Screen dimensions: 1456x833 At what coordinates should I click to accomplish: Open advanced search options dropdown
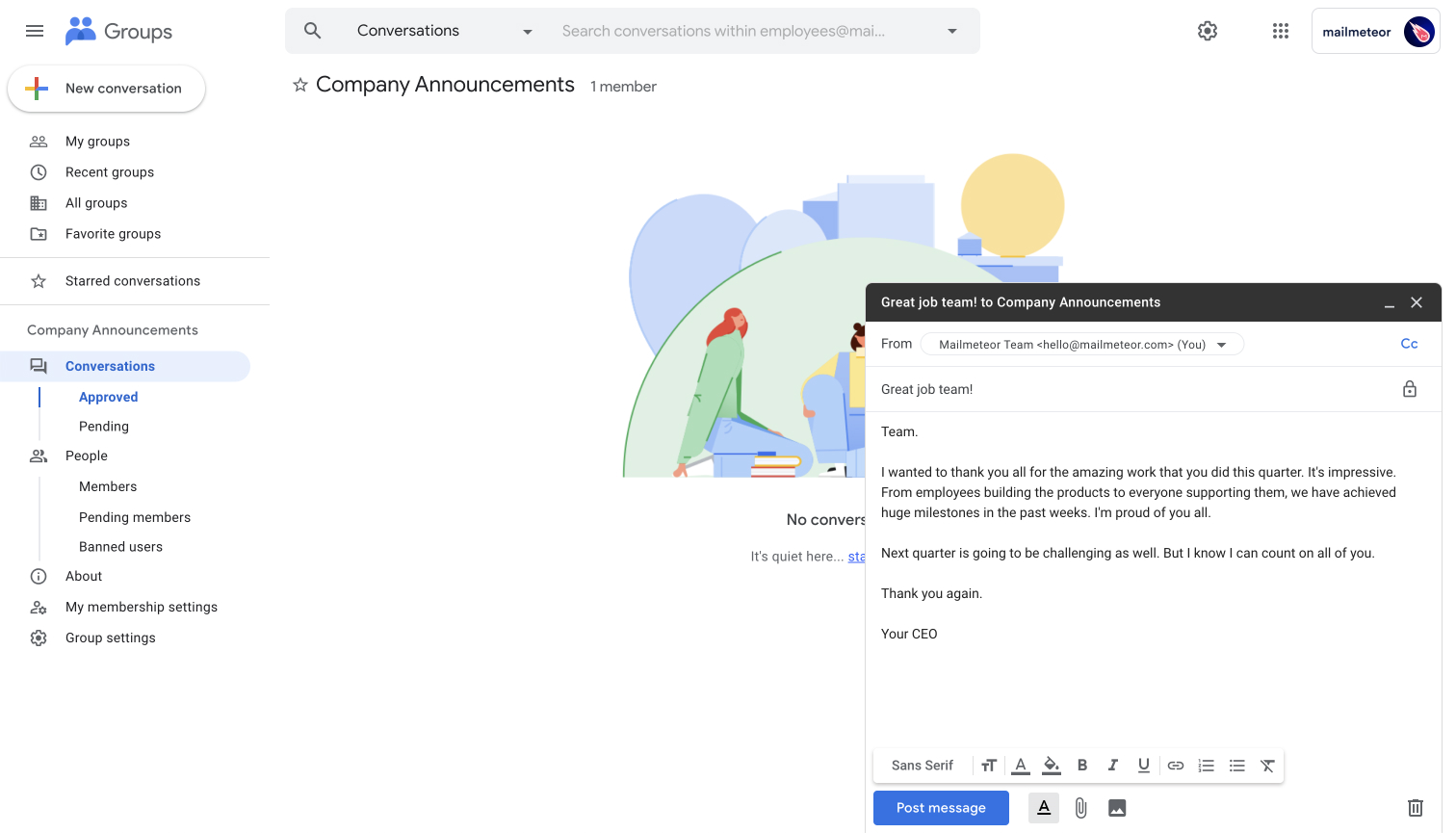[x=951, y=31]
